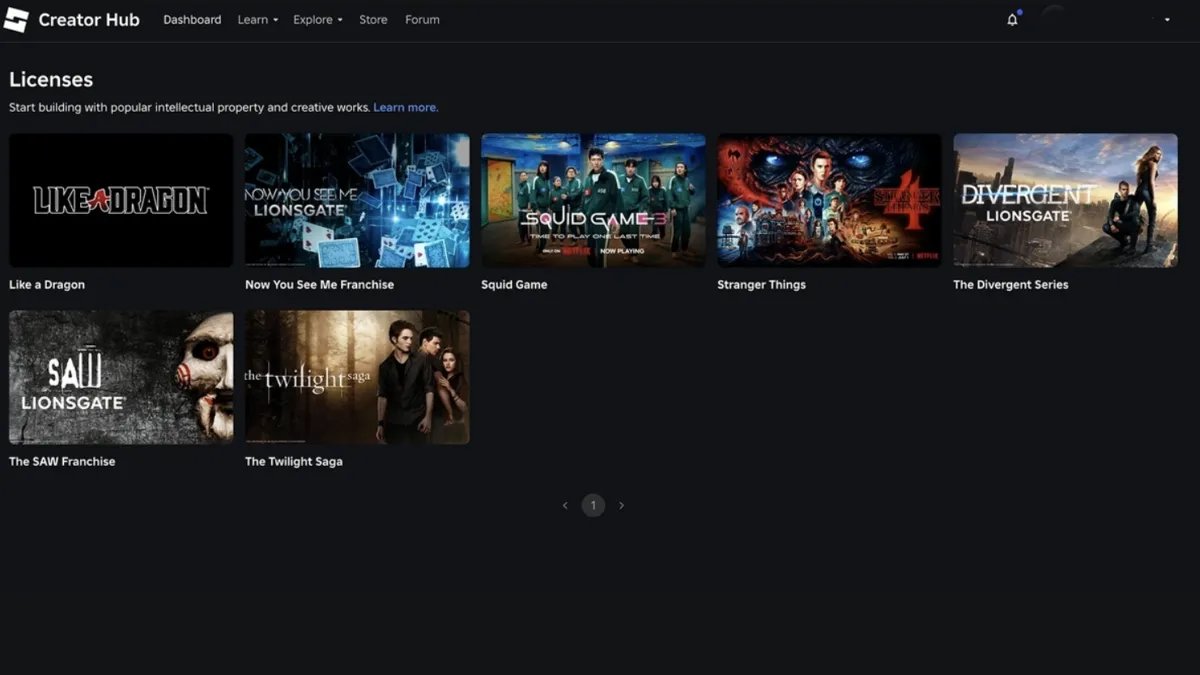Open the account dropdown arrow
Viewport: 1200px width, 675px height.
point(1167,20)
